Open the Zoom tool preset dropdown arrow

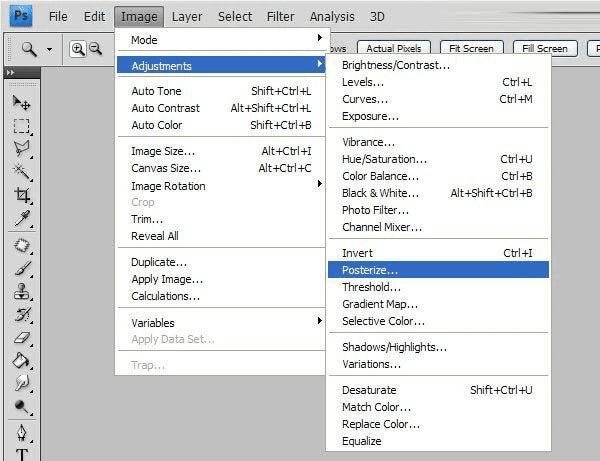click(x=49, y=49)
